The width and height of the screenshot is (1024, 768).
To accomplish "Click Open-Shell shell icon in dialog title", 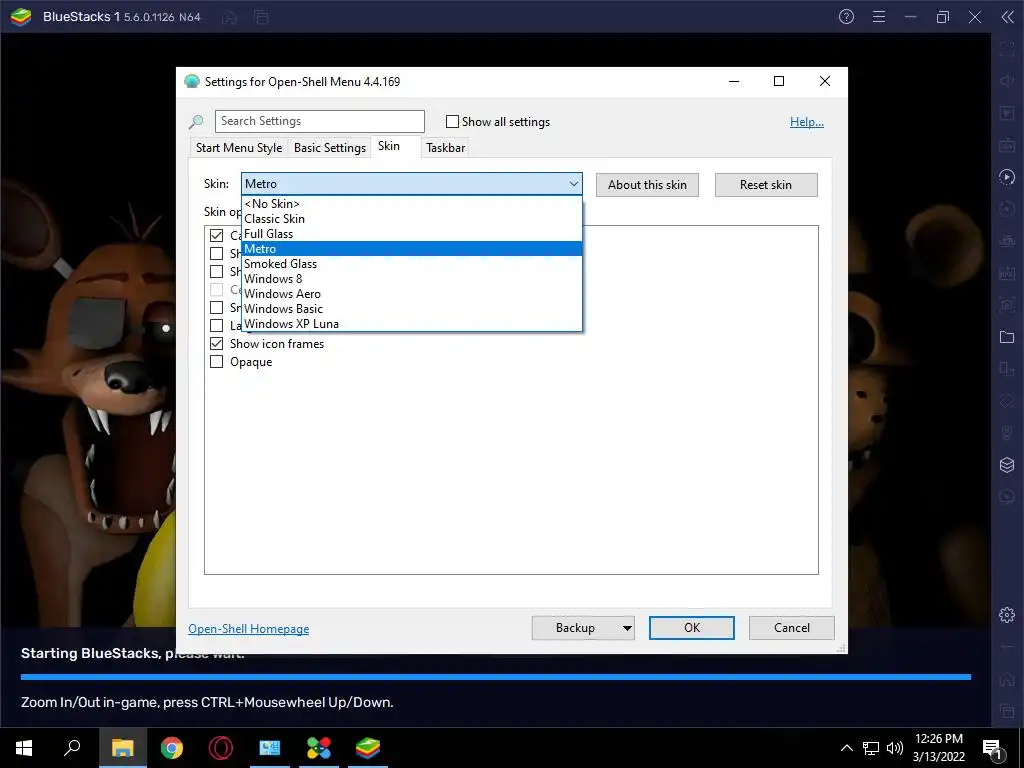I will click(x=191, y=81).
